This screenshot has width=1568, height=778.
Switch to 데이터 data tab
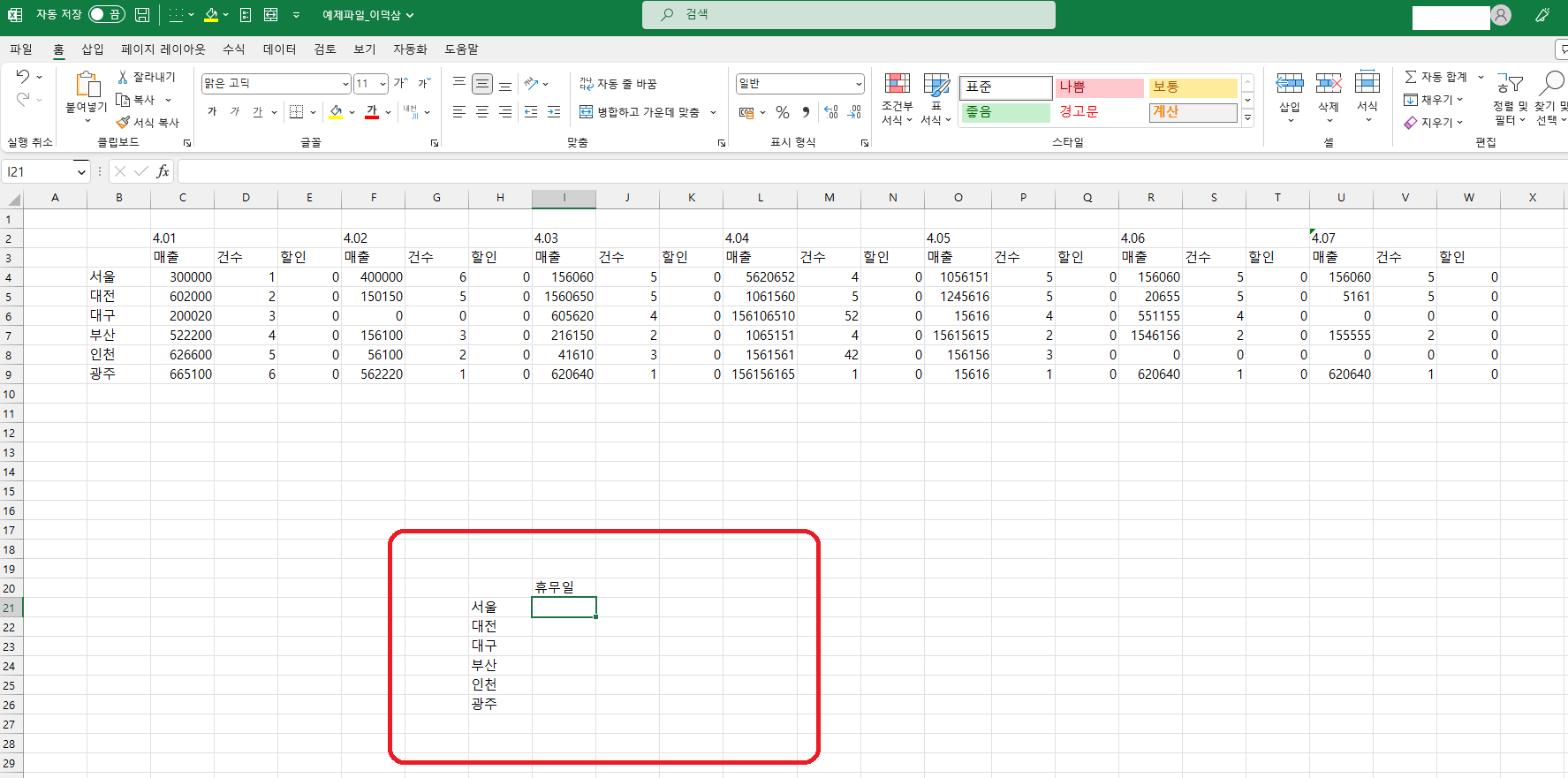coord(279,49)
